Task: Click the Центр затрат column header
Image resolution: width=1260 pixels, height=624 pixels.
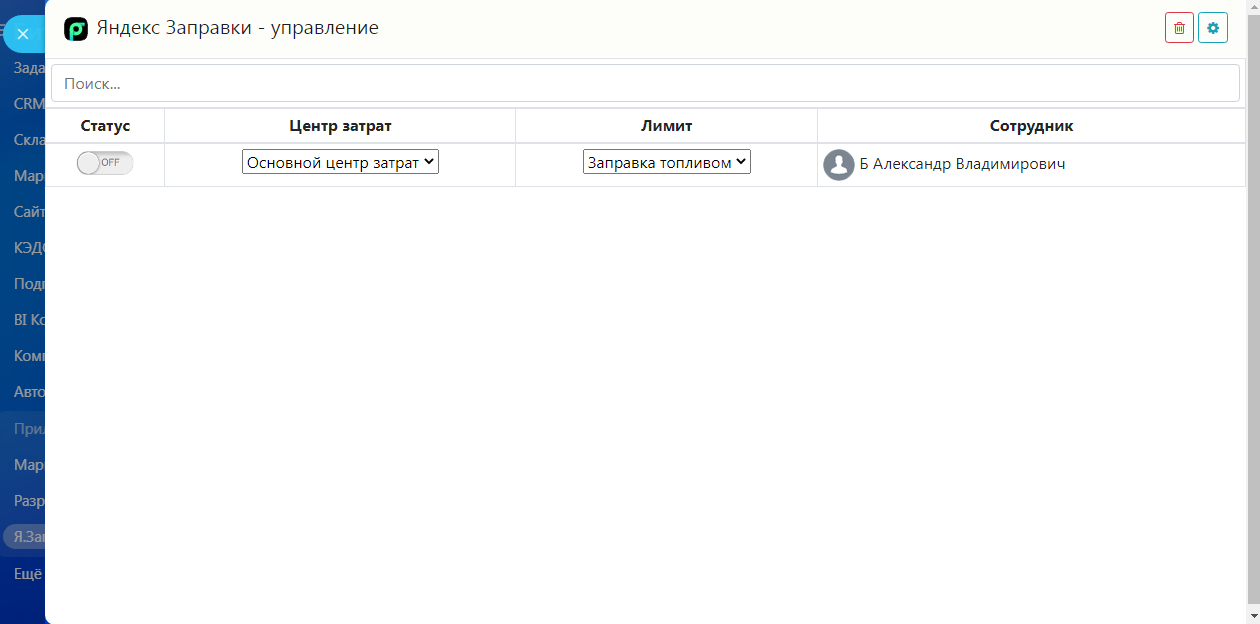Action: (340, 126)
